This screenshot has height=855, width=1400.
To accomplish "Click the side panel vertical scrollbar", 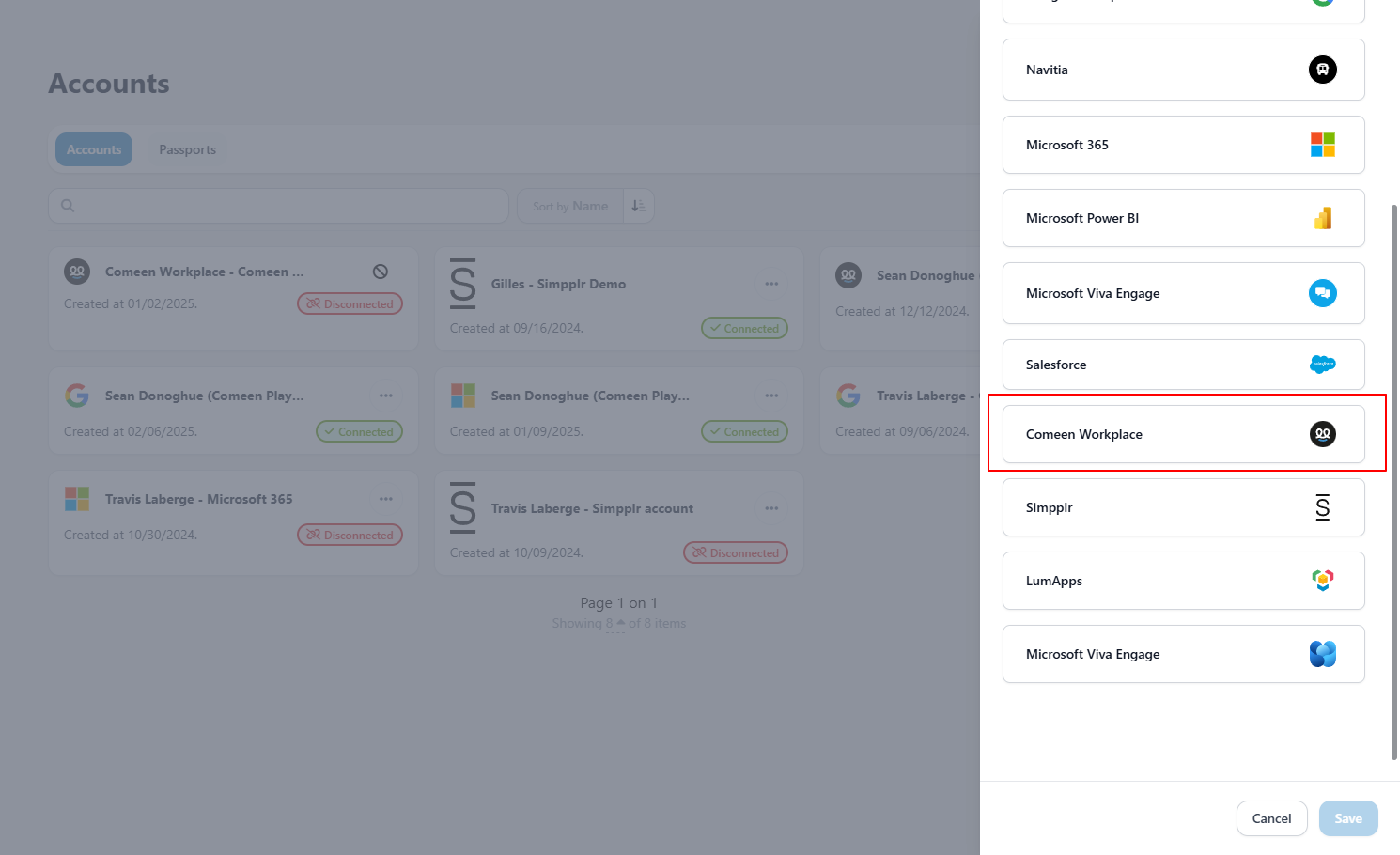I will click(x=1394, y=481).
